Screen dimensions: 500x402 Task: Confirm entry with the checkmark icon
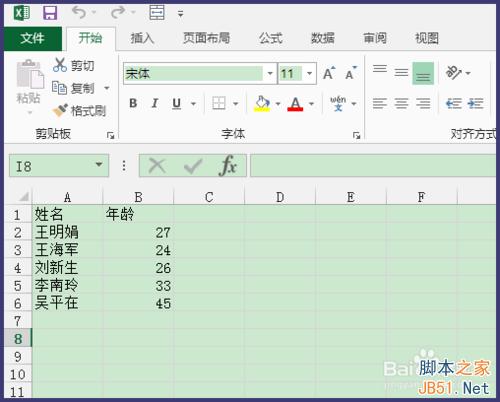[x=193, y=165]
